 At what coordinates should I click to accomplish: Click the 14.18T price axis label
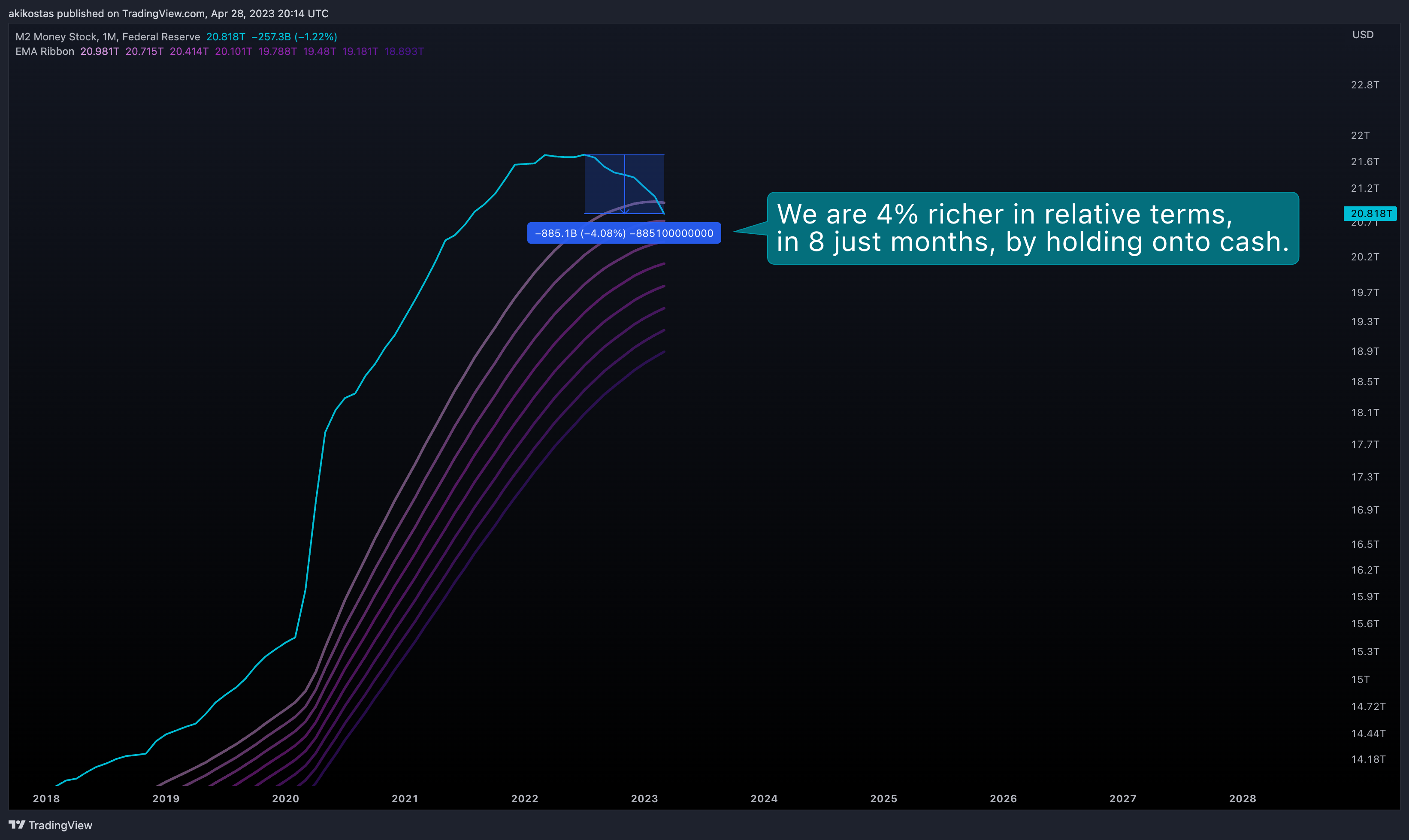1368,759
